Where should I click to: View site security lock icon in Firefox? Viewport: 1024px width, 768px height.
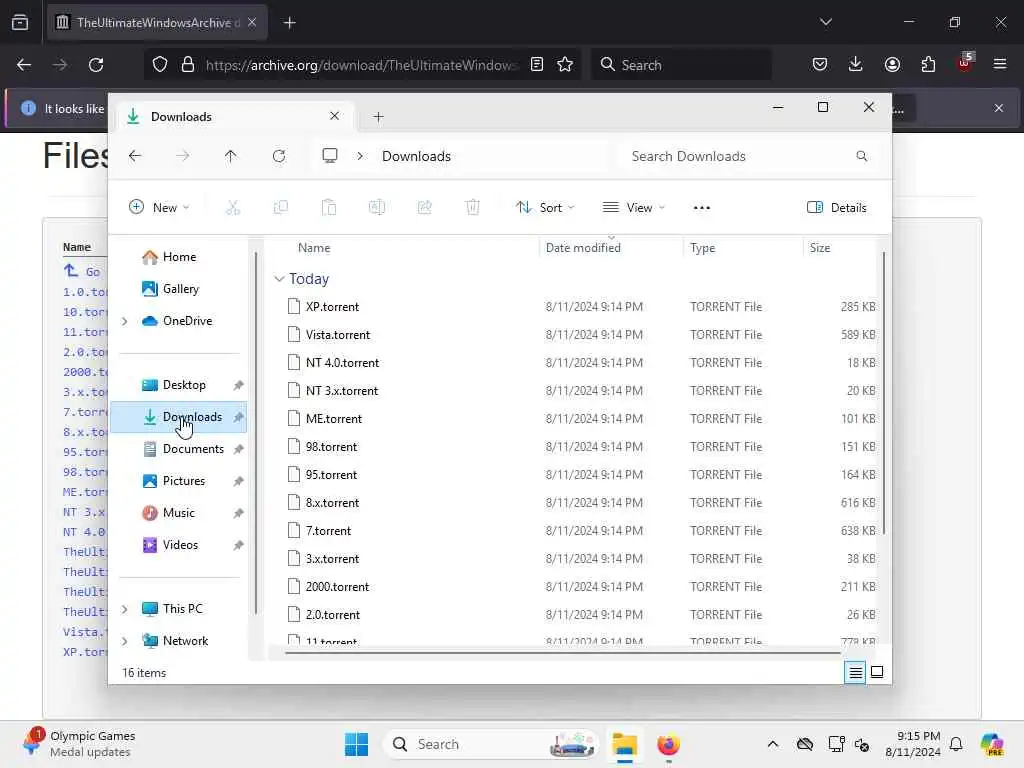pyautogui.click(x=188, y=65)
